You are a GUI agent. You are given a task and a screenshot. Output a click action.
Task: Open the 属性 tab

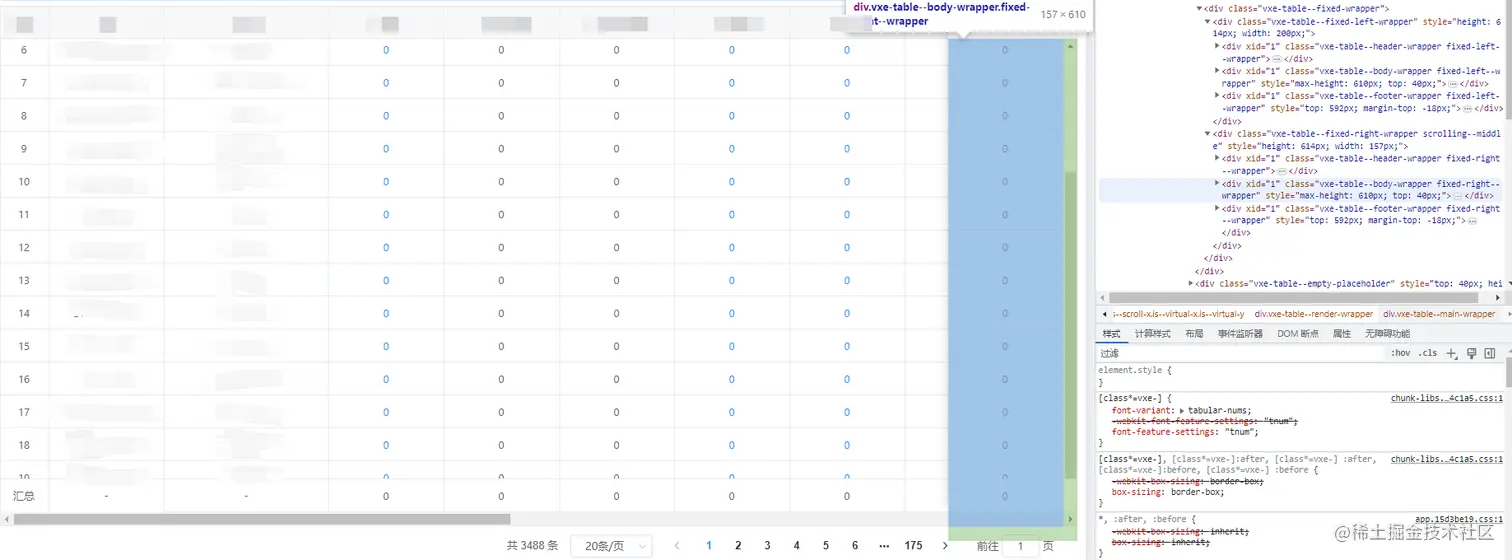point(1342,334)
